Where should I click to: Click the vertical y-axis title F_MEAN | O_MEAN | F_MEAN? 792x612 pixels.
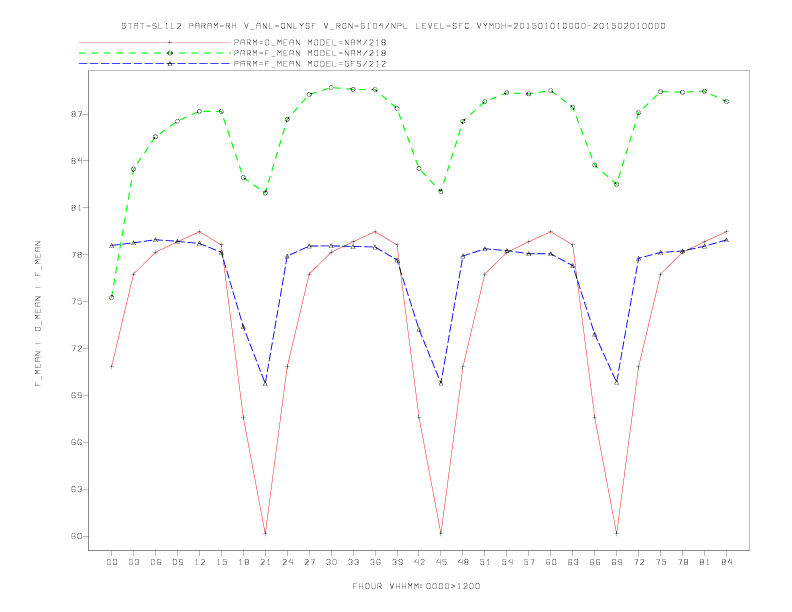point(38,314)
